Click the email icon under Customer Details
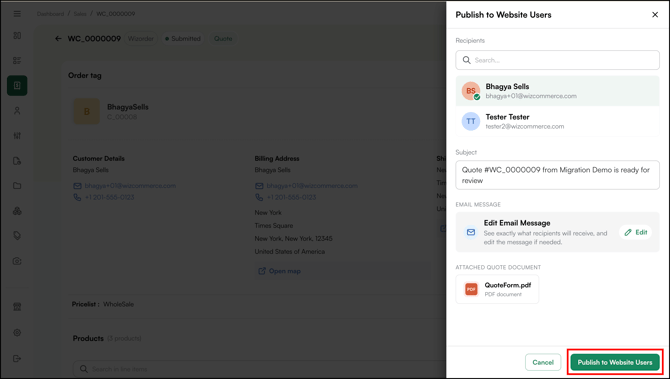Image resolution: width=670 pixels, height=379 pixels. click(77, 186)
